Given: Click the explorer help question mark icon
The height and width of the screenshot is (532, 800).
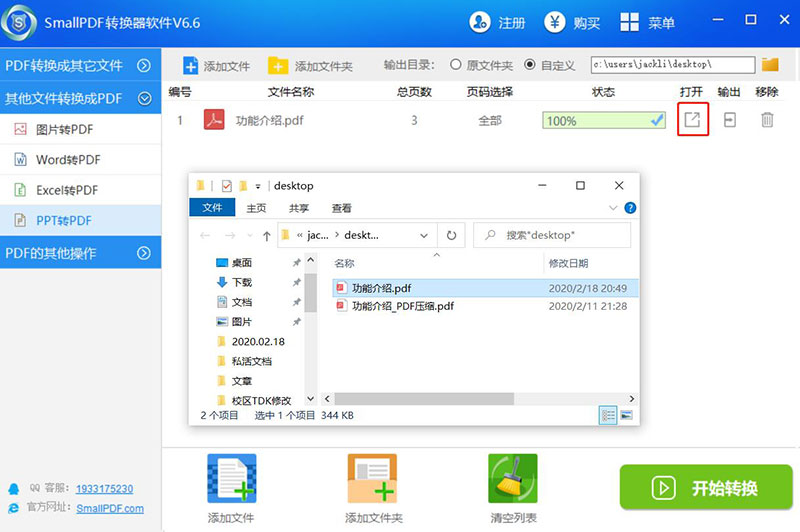Looking at the screenshot, I should (630, 208).
